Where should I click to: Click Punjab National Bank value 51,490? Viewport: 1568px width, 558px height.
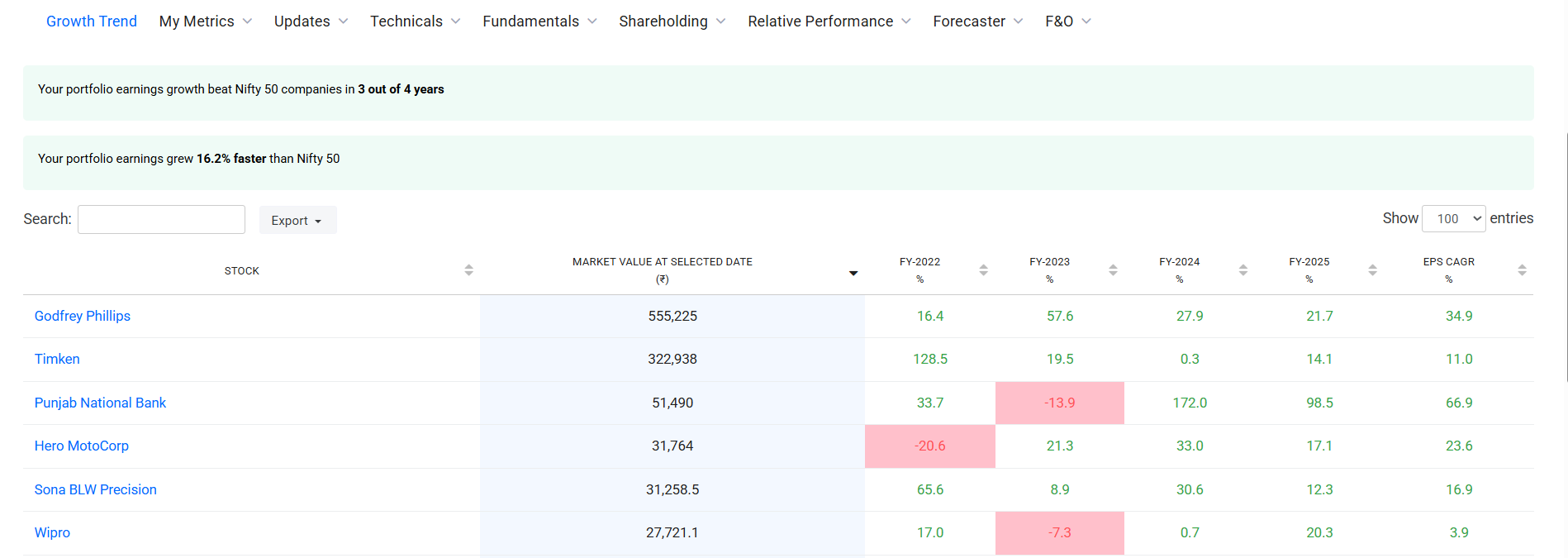pyautogui.click(x=672, y=403)
